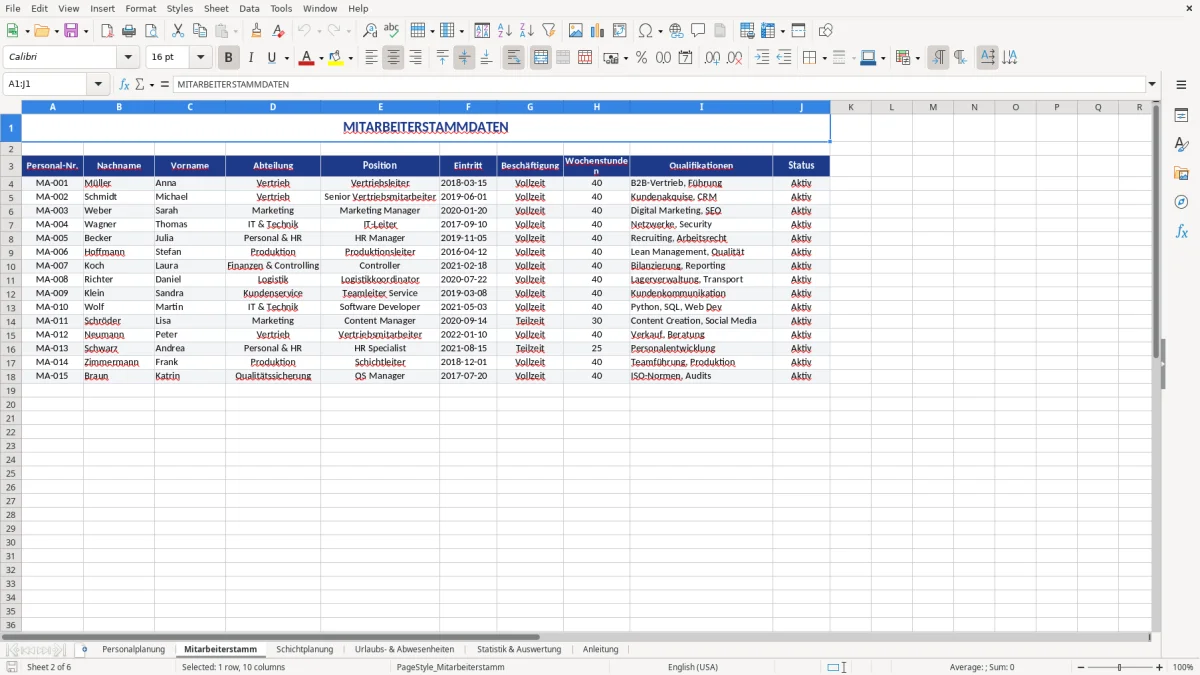Enable AutoFilter on the selection

click(547, 30)
